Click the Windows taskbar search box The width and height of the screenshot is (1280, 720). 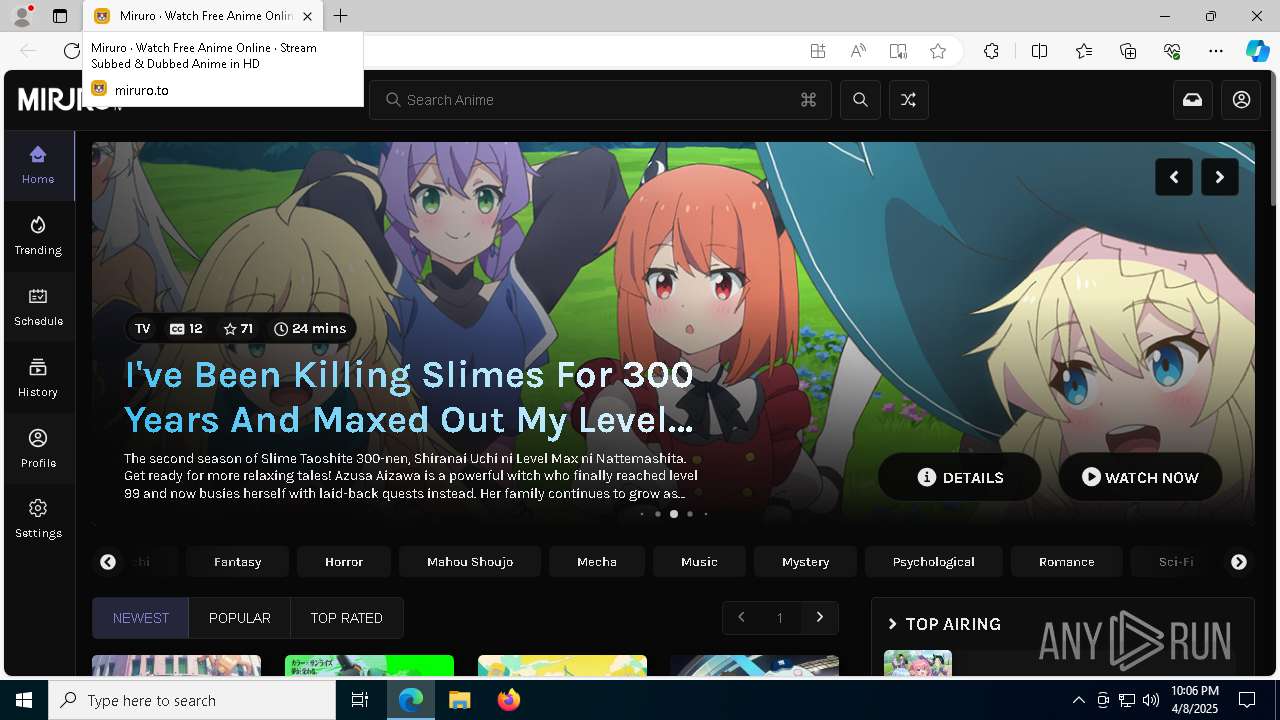[x=192, y=700]
